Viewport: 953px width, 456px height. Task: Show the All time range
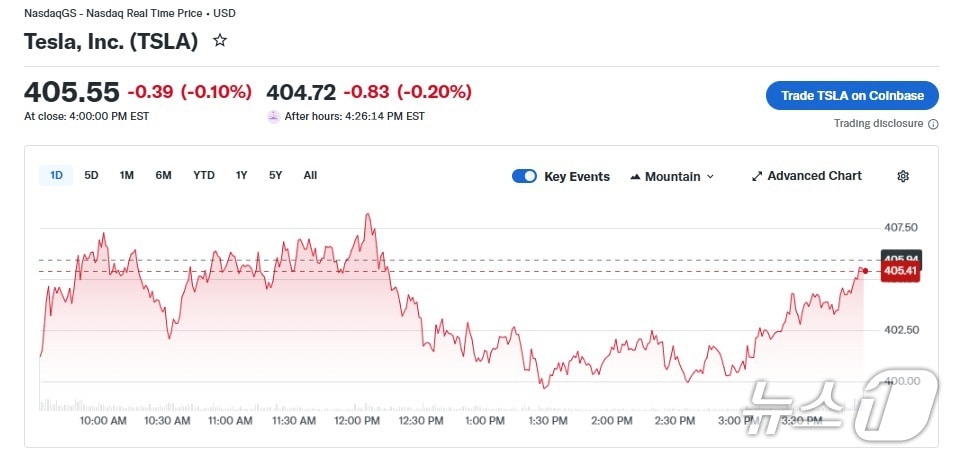pyautogui.click(x=310, y=175)
